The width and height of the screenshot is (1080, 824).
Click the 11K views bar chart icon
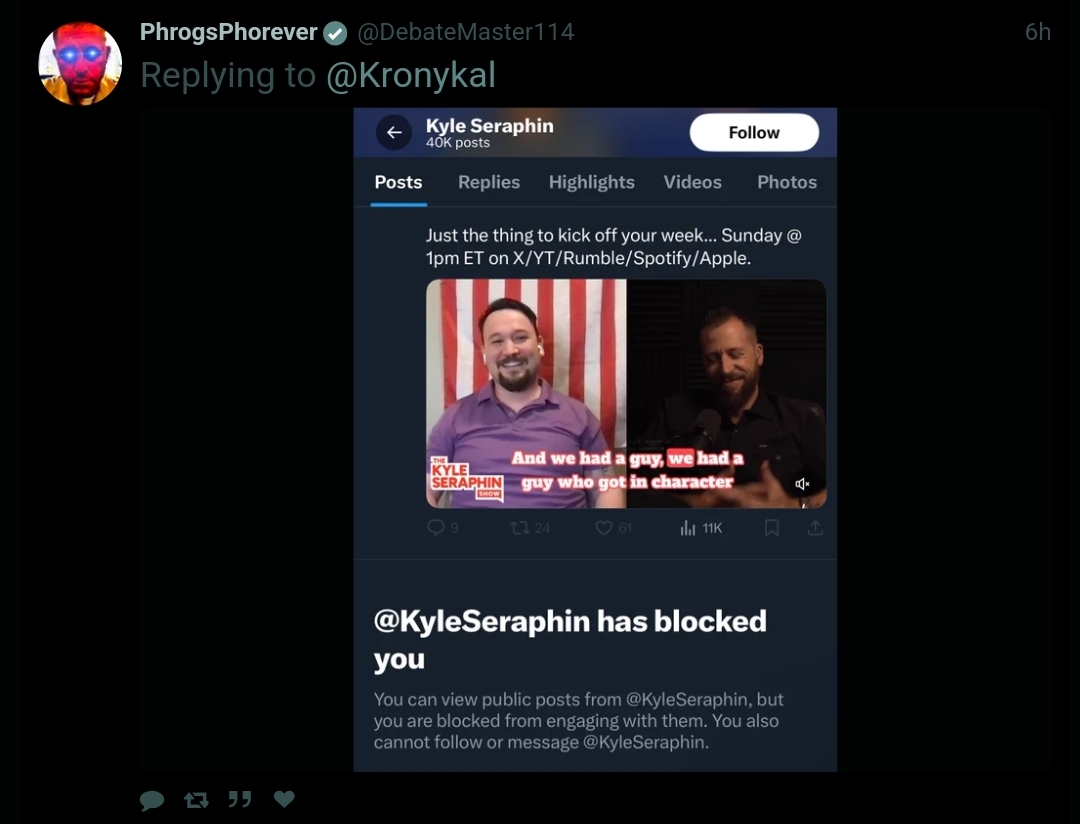pyautogui.click(x=687, y=528)
